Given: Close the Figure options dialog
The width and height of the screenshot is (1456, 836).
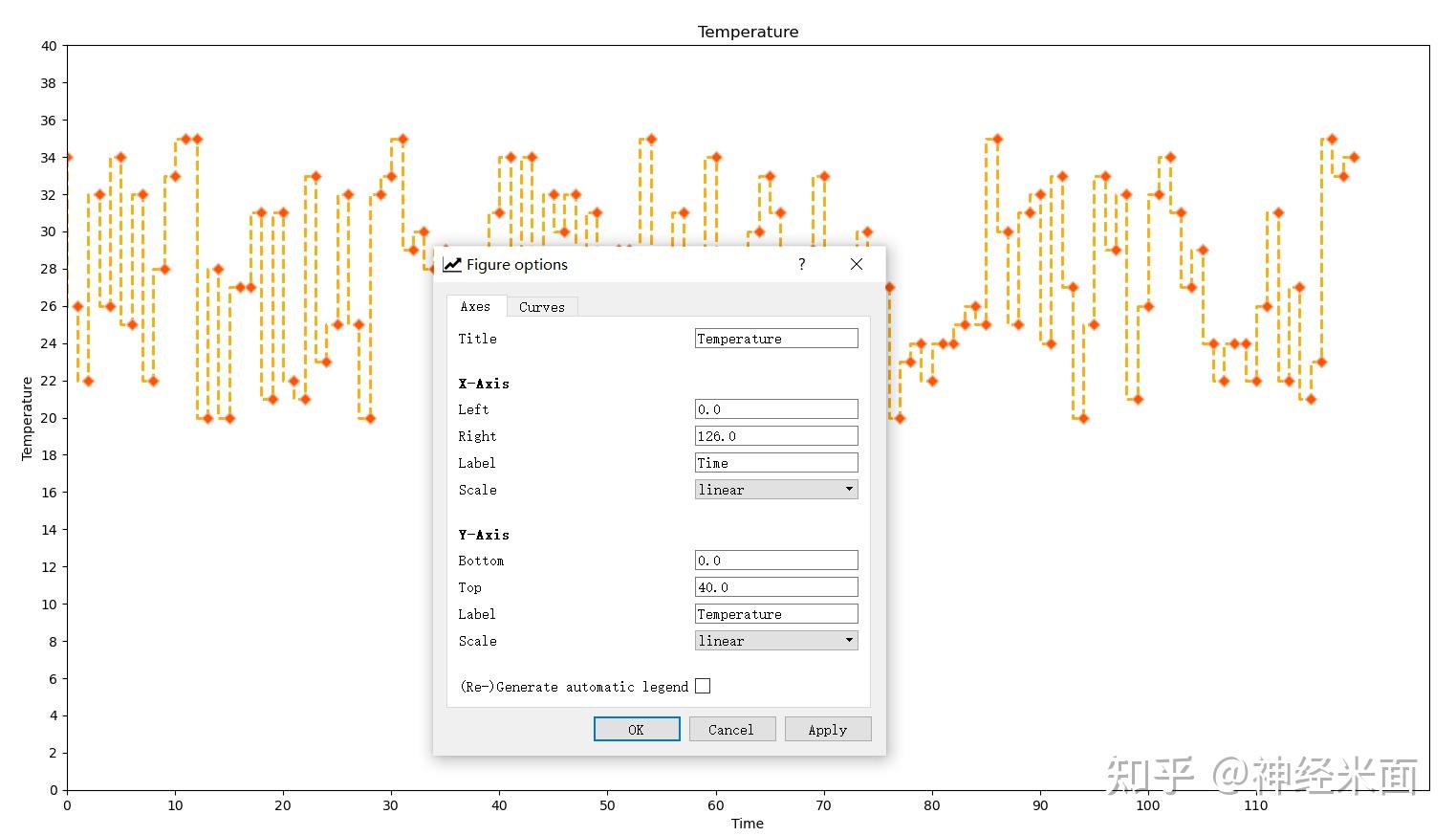Looking at the screenshot, I should [856, 264].
